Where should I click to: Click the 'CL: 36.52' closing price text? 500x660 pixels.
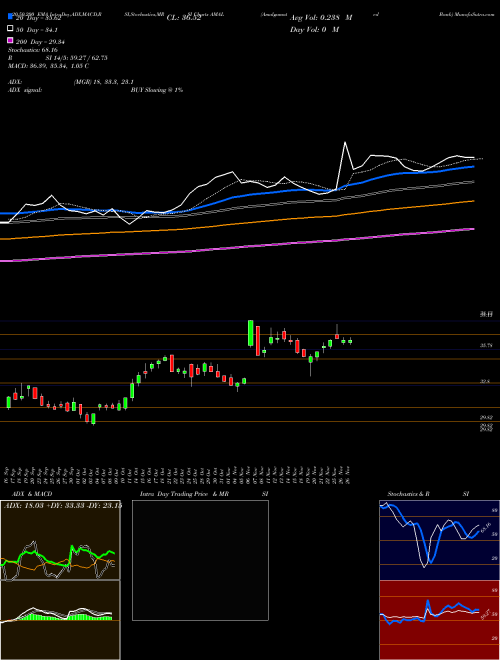184,18
